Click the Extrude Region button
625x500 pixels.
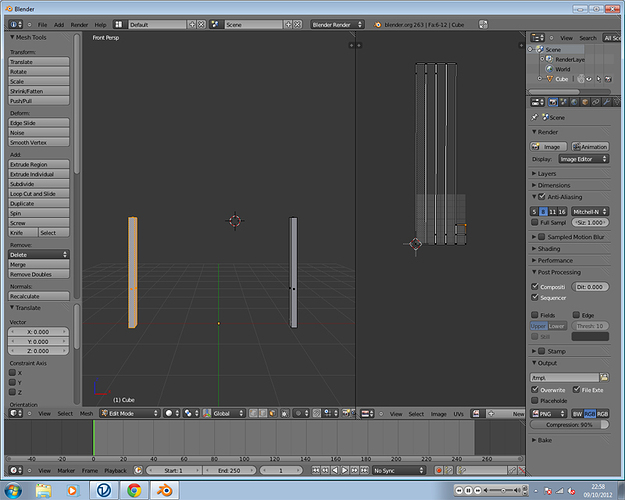(39, 164)
